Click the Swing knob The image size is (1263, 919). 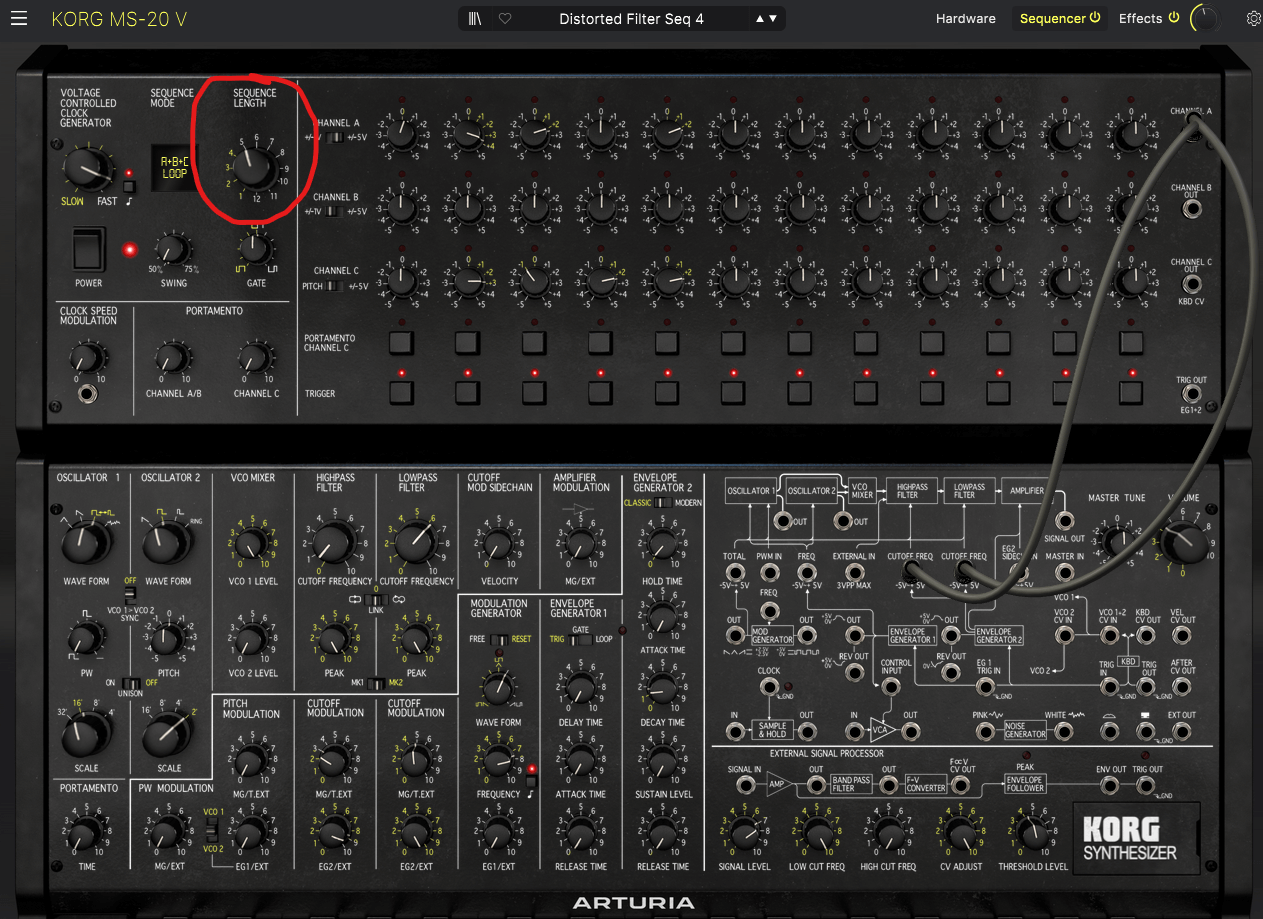[172, 250]
